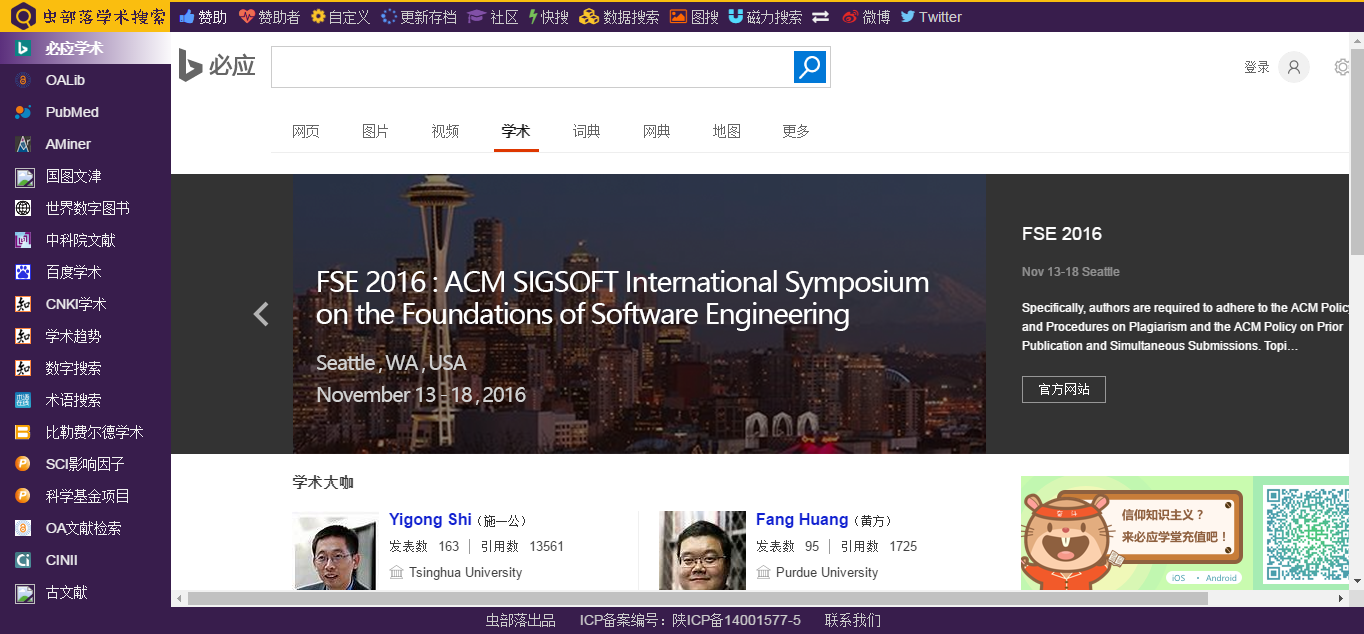
Task: Select OALib in the sidebar
Action: click(x=85, y=80)
